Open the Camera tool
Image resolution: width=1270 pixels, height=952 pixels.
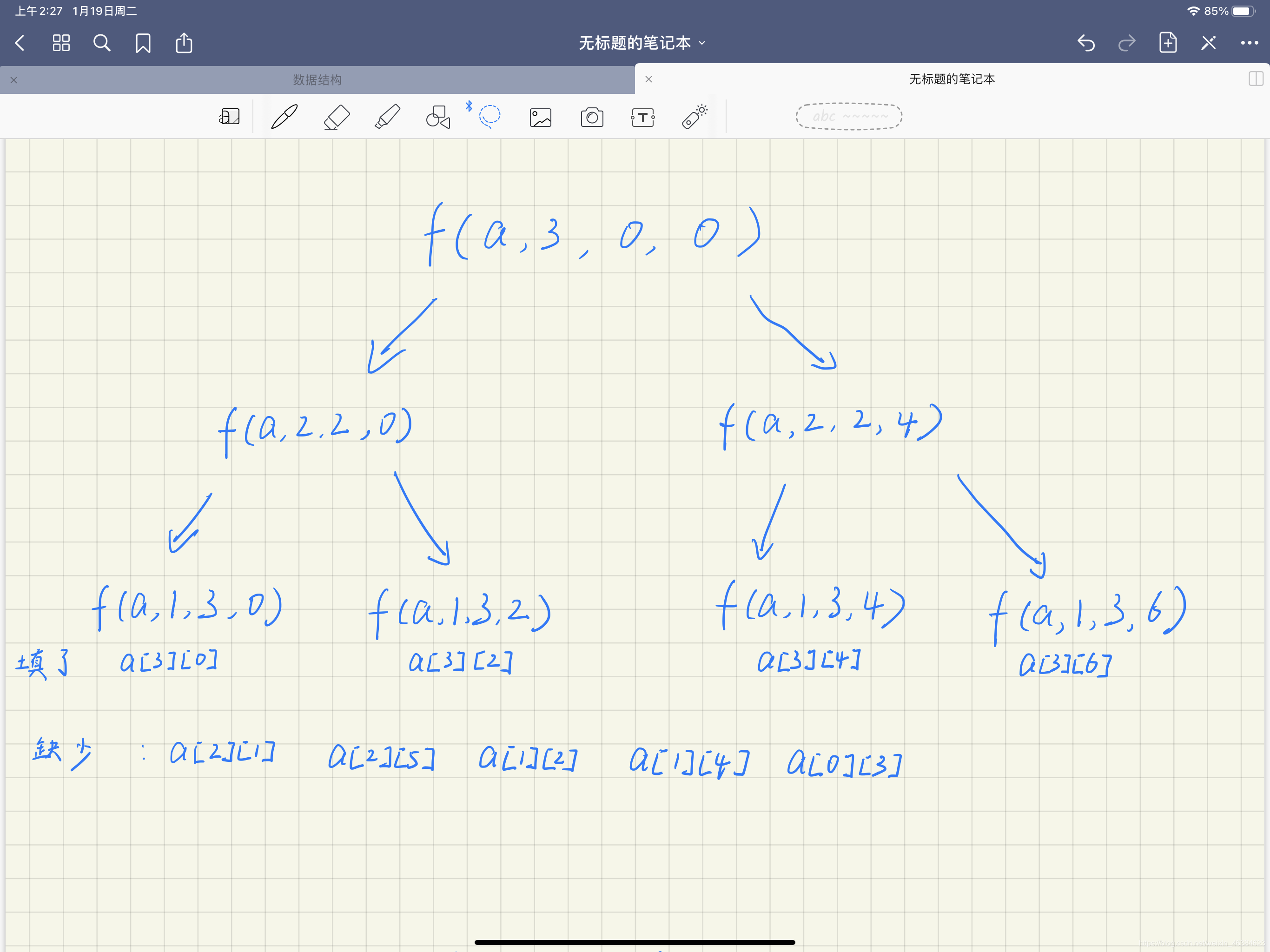pos(592,117)
